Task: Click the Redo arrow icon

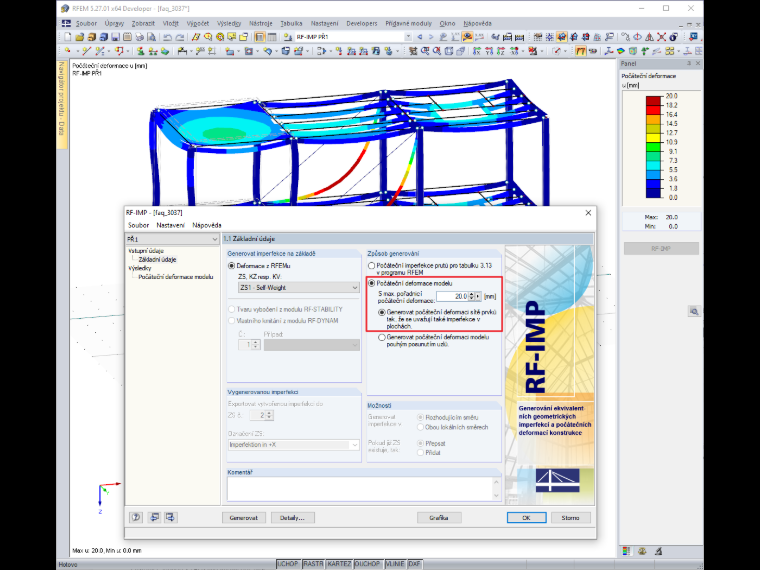Action: [179, 37]
